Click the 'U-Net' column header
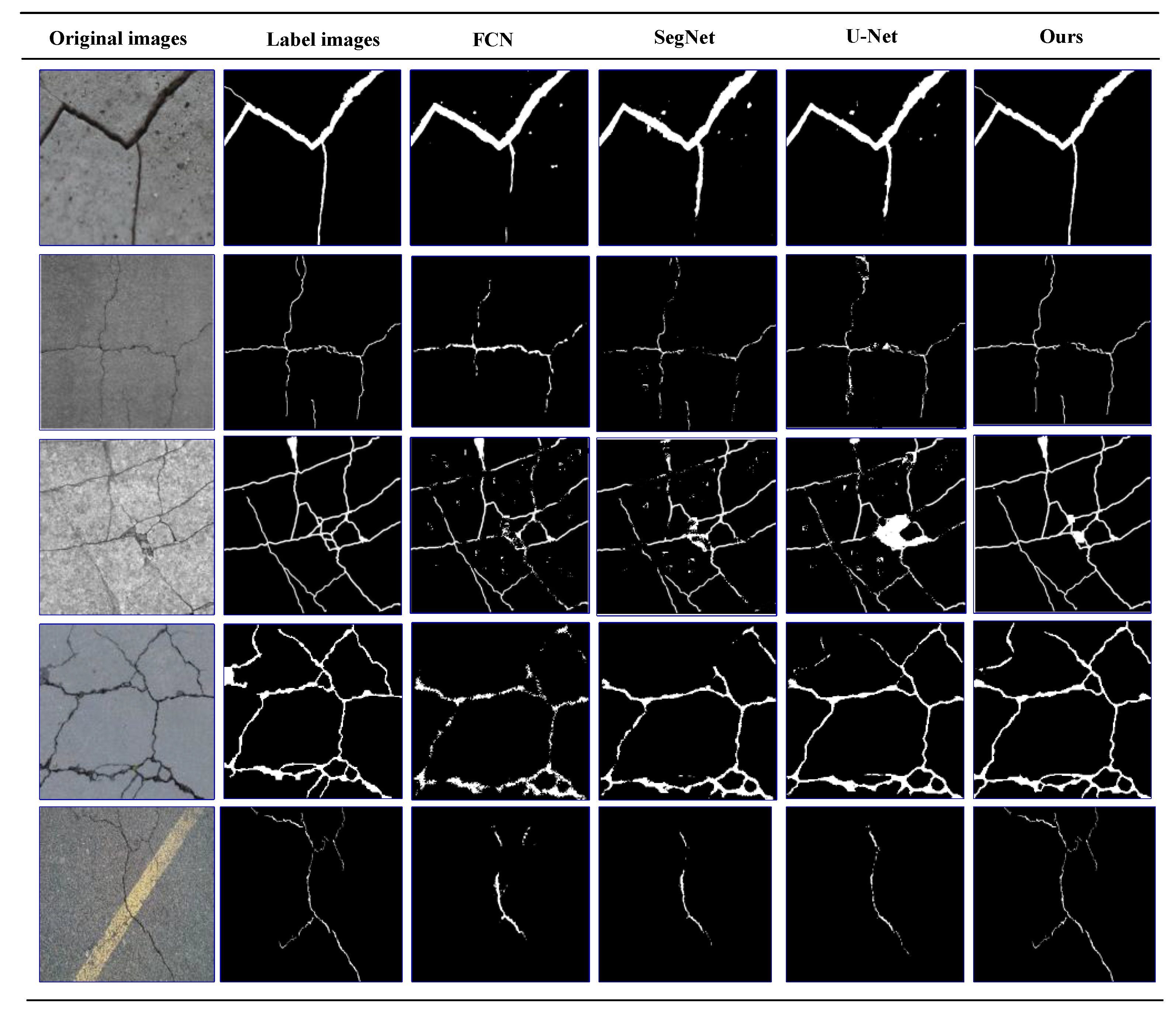Screen dimensions: 1176x1013 (x=872, y=37)
